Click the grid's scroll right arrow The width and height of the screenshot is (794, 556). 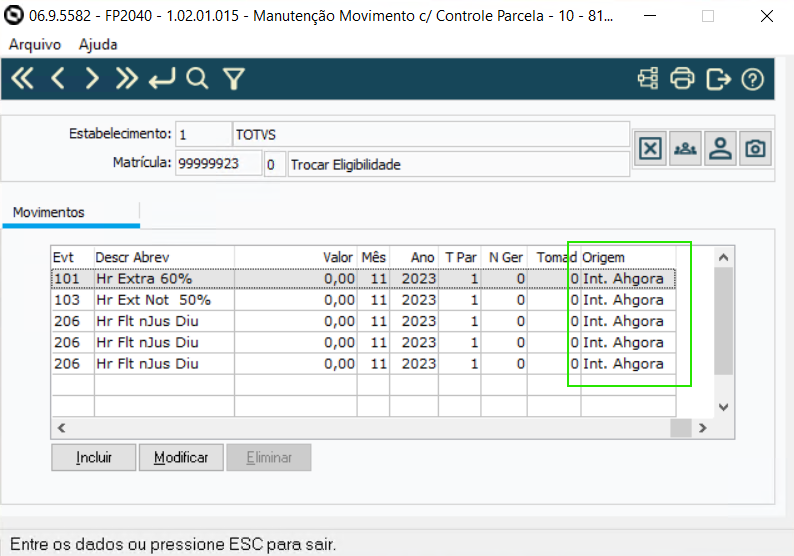click(702, 428)
